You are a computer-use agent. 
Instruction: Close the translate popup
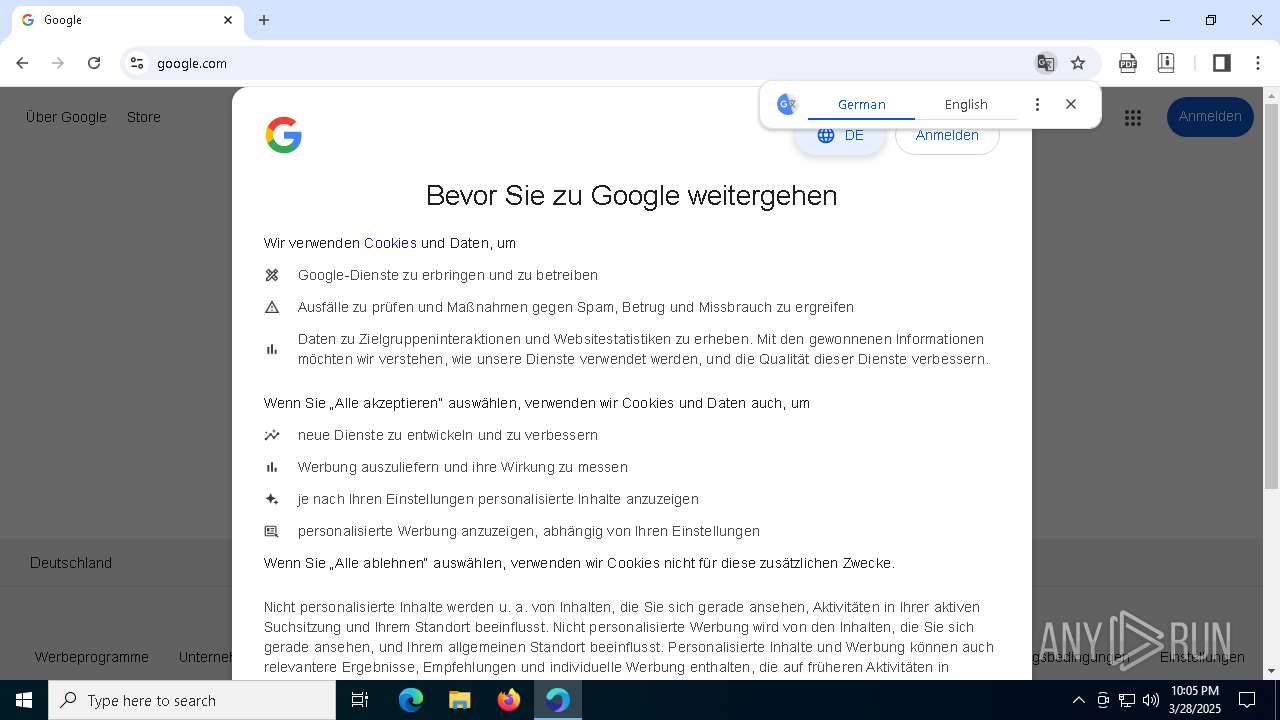coord(1071,104)
